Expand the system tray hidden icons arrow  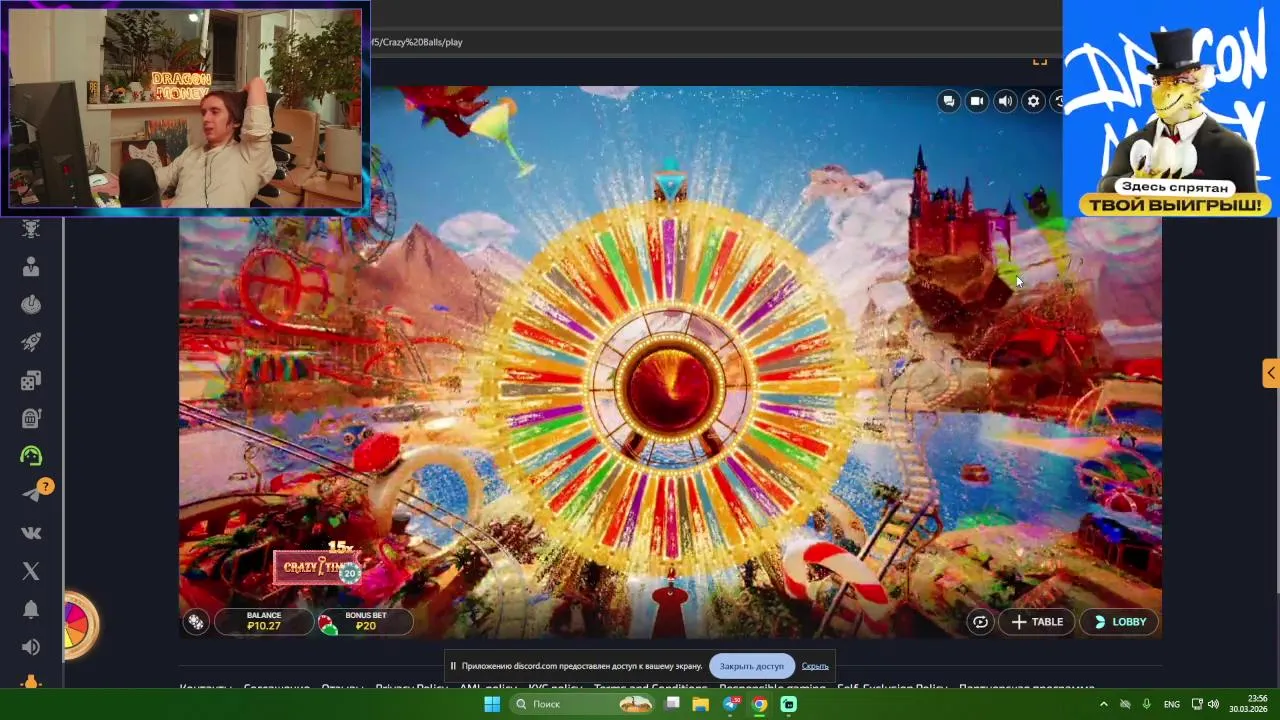[1104, 704]
